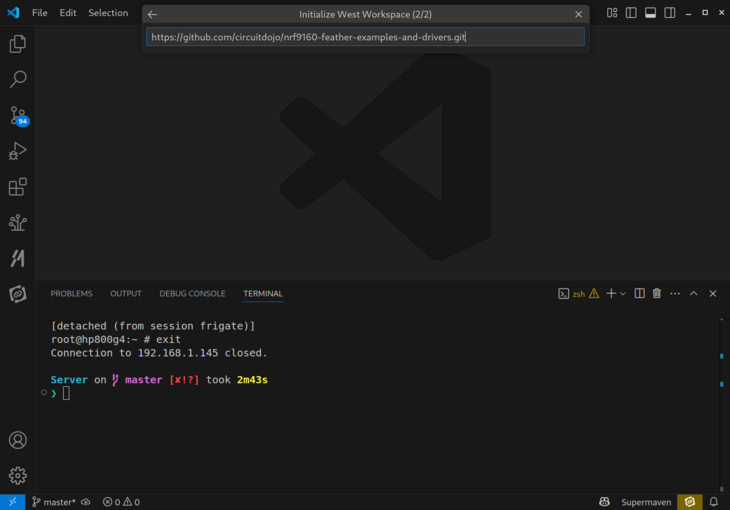Click the publish to cloud status icon
The width and height of the screenshot is (730, 510).
[x=86, y=502]
